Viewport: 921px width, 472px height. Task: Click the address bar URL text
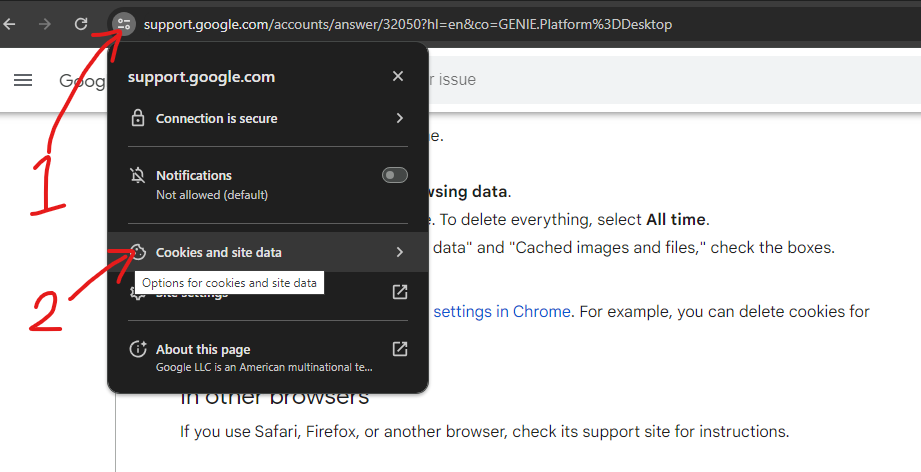408,24
